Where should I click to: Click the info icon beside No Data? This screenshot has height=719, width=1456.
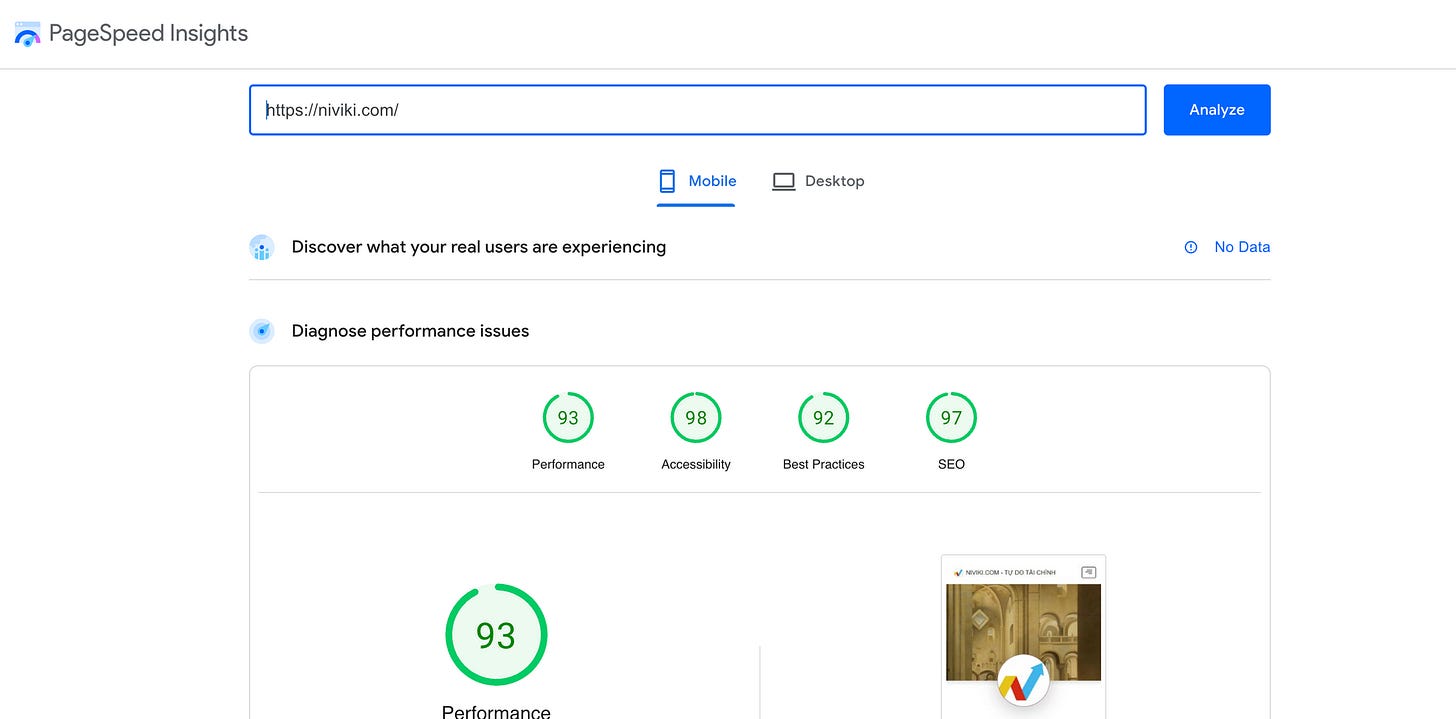pos(1191,247)
